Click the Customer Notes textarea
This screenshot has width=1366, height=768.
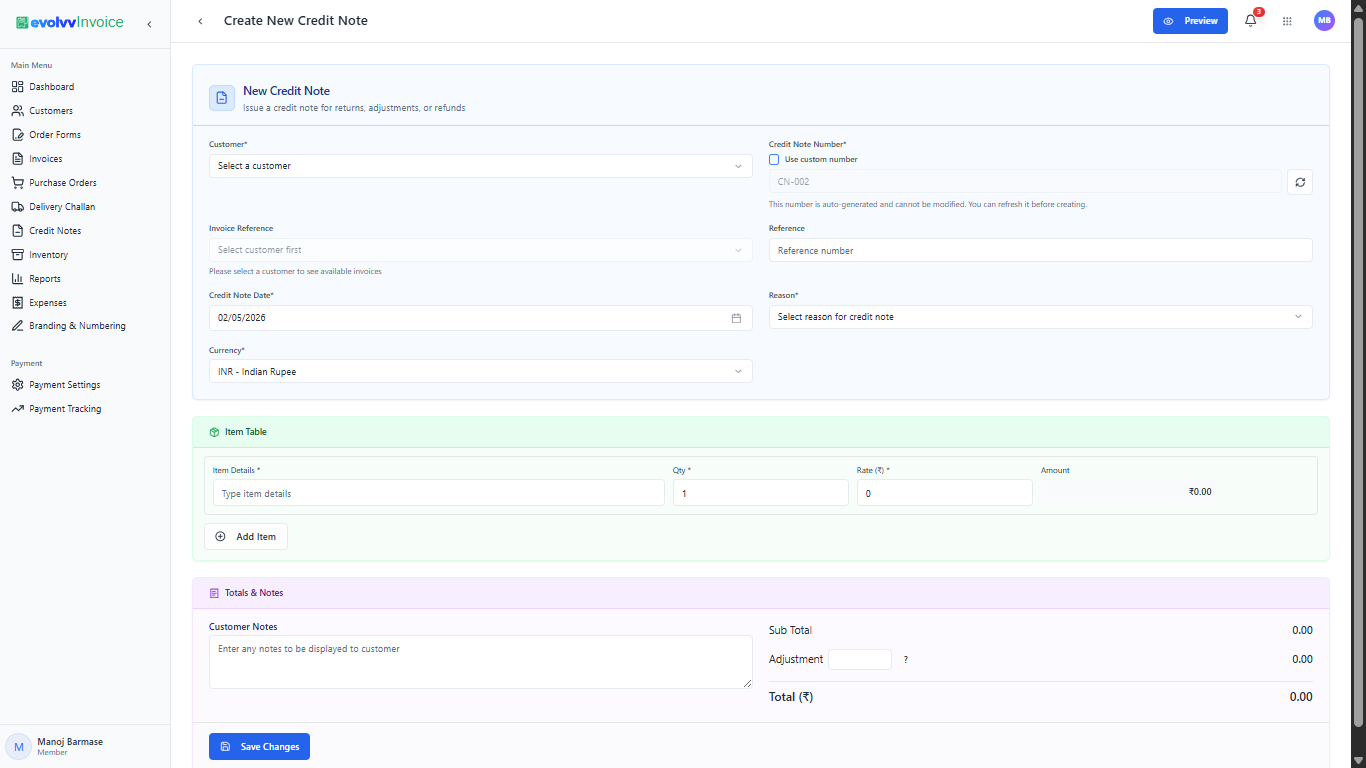[x=480, y=662]
